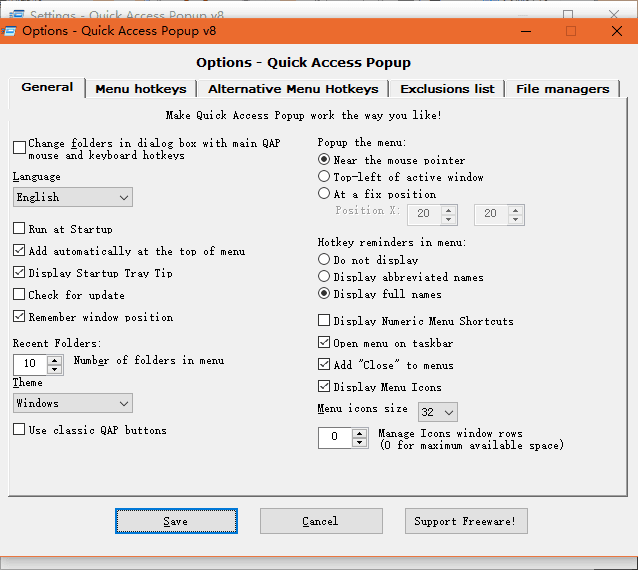Select Do not display hotkey reminders
Image resolution: width=638 pixels, height=570 pixels.
click(x=324, y=259)
